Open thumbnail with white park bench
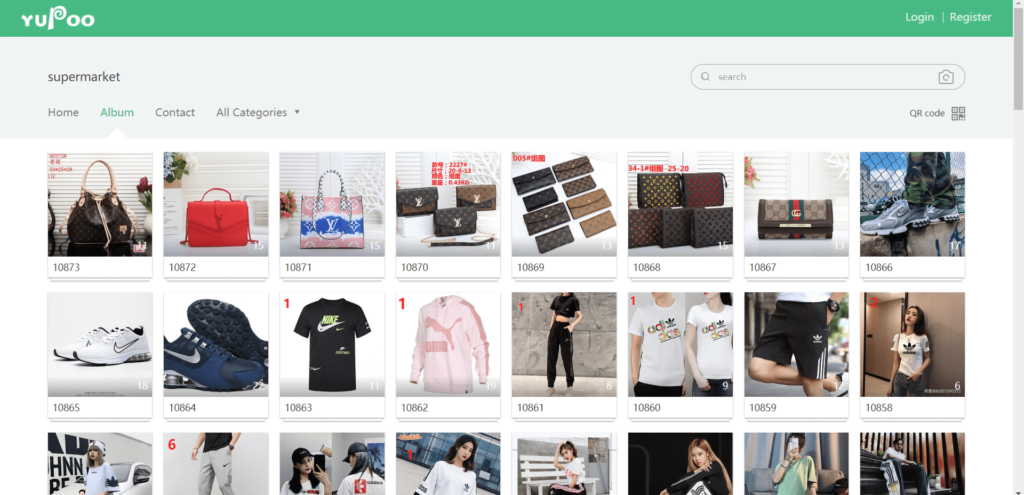 pyautogui.click(x=564, y=464)
